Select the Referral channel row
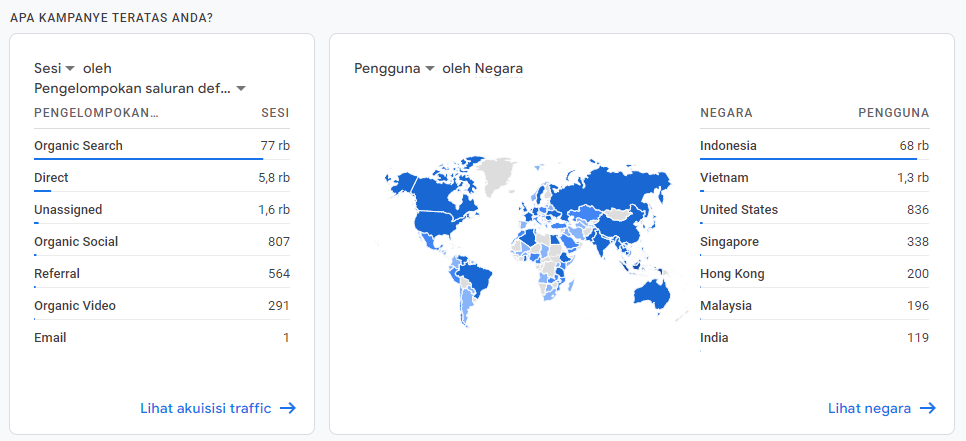Viewport: 966px width, 441px height. coord(162,273)
